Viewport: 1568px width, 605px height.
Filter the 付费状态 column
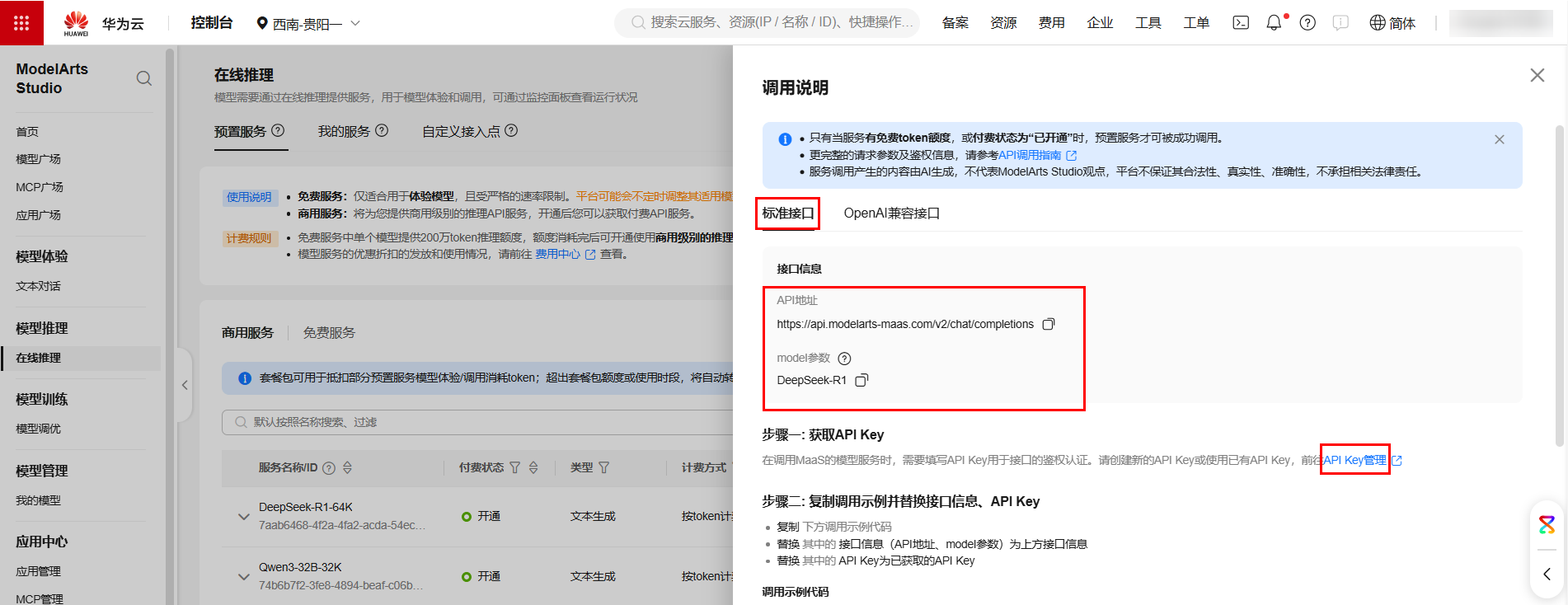tap(514, 467)
